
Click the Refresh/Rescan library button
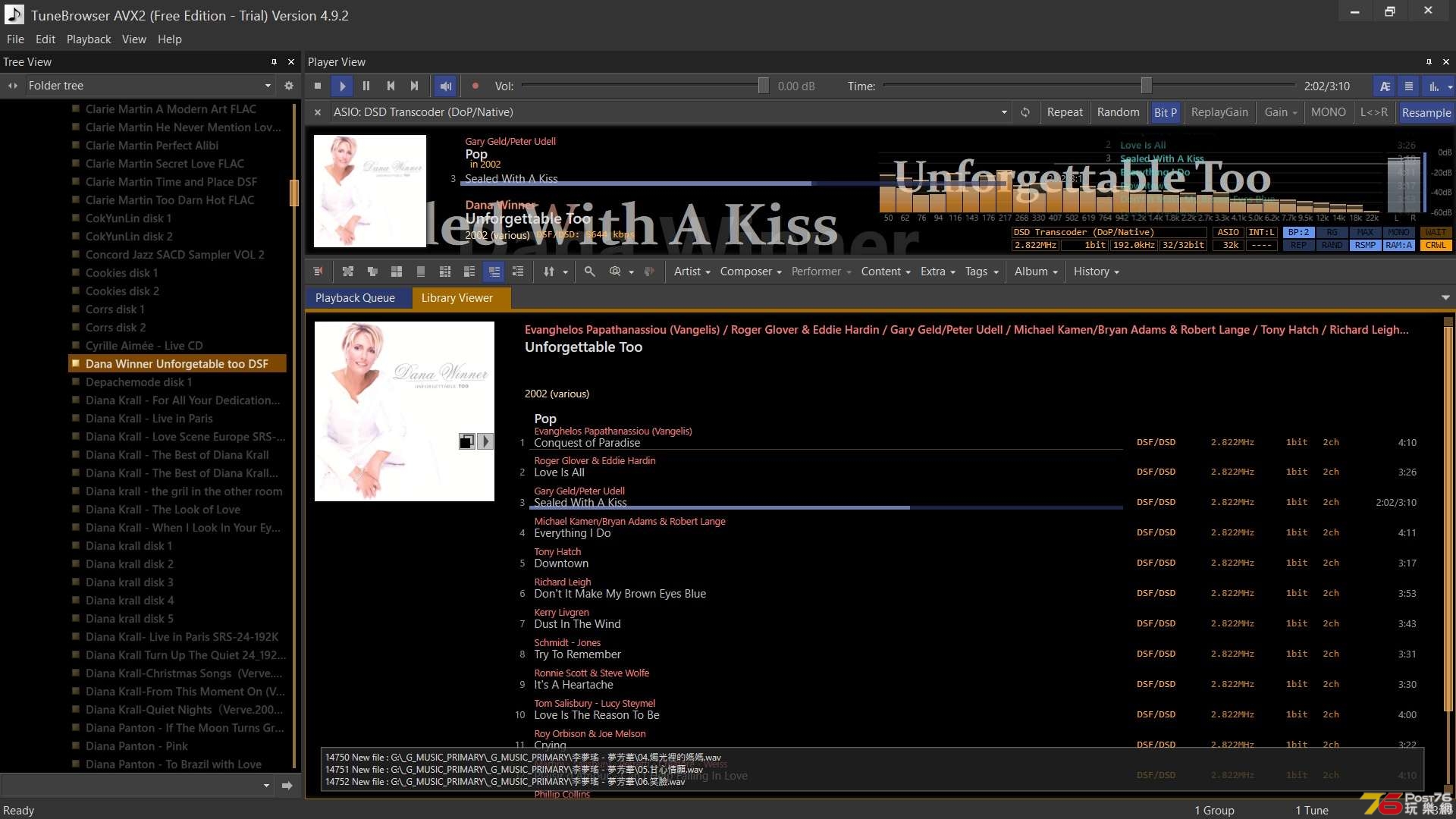1024,112
